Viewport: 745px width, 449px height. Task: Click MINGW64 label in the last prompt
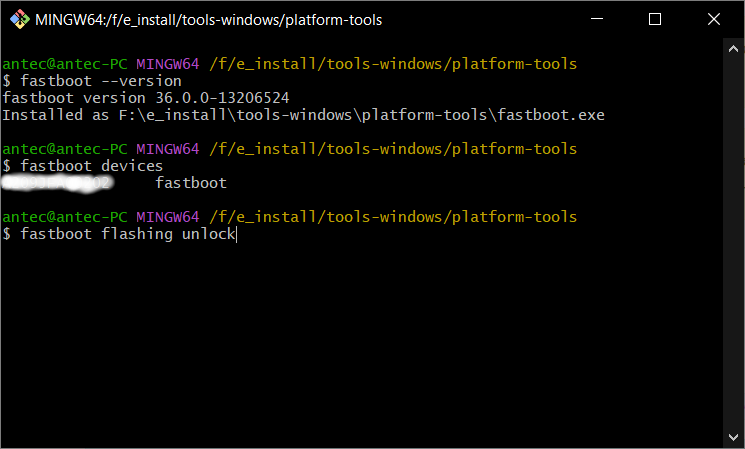tap(168, 217)
